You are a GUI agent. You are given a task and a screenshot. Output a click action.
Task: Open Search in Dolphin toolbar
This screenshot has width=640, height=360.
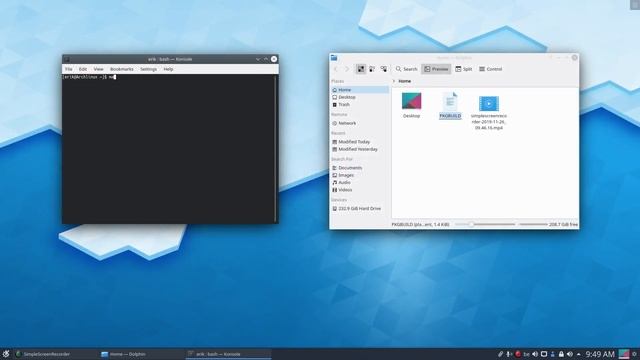coord(406,69)
